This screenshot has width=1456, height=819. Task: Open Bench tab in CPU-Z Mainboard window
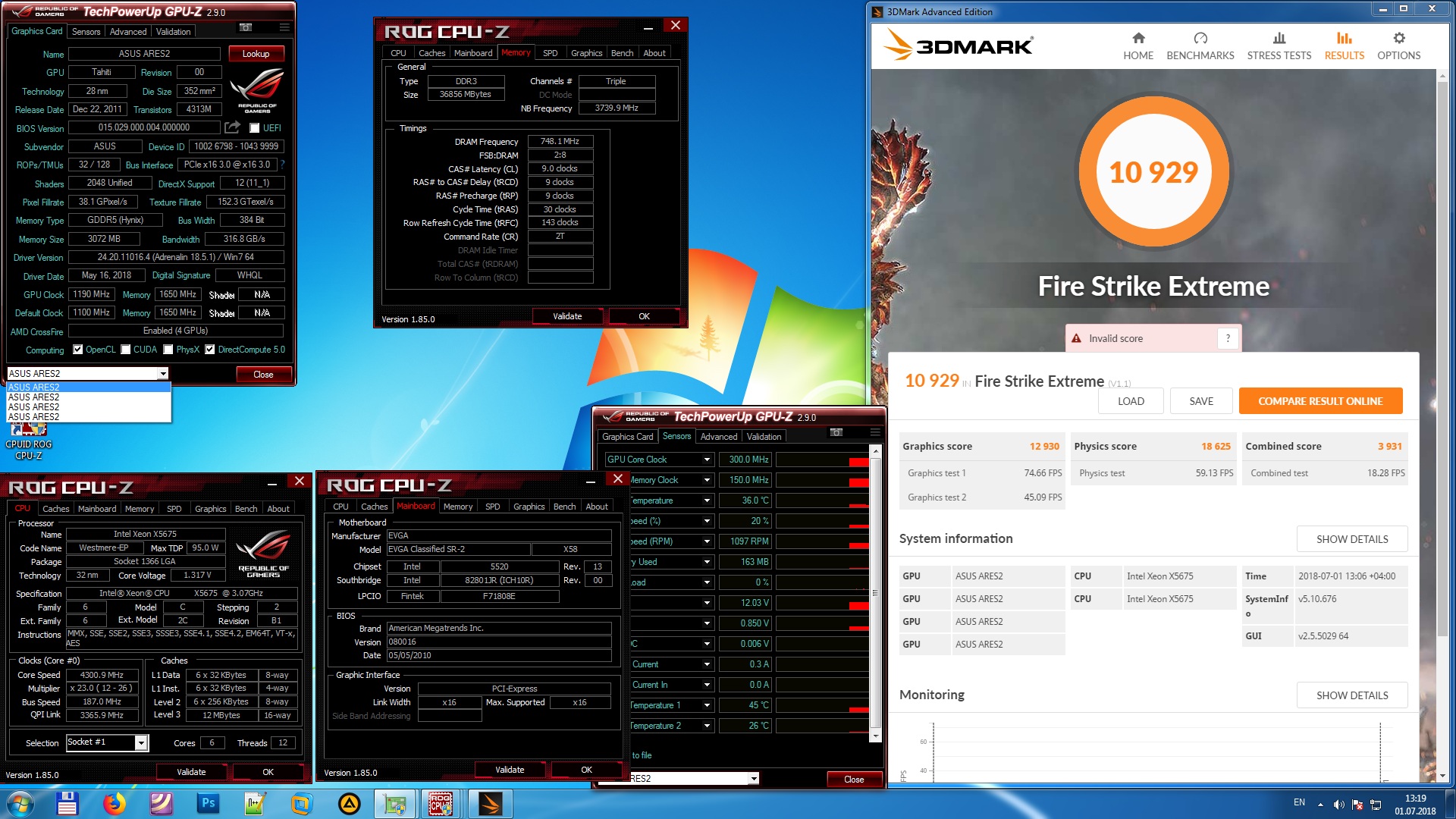tap(564, 507)
